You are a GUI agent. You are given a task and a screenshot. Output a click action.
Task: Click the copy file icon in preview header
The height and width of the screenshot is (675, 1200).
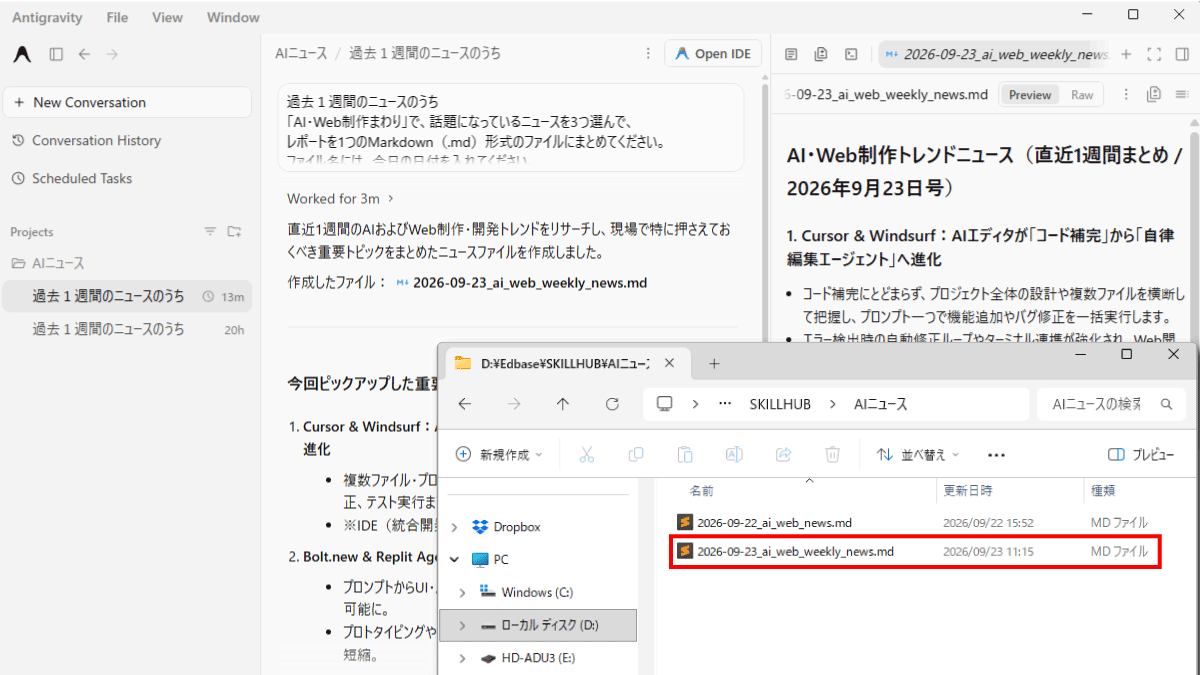click(x=1154, y=94)
